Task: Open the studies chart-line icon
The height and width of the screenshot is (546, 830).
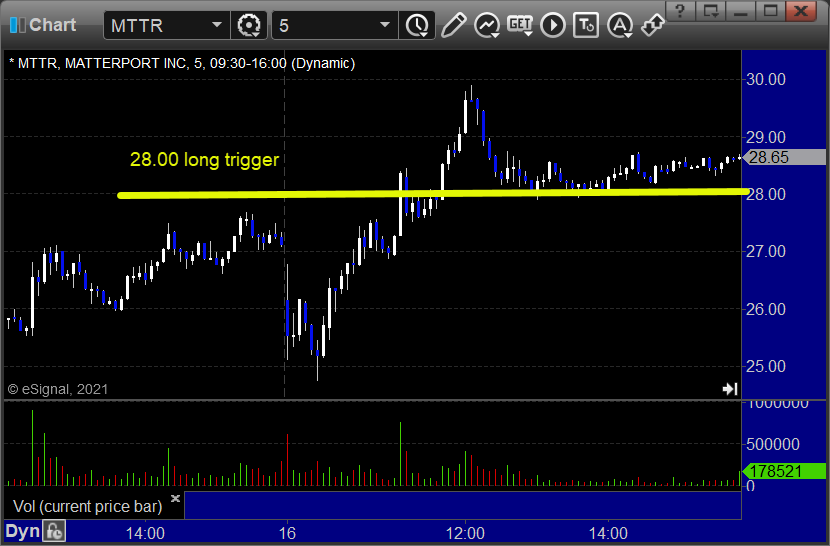Action: 487,25
